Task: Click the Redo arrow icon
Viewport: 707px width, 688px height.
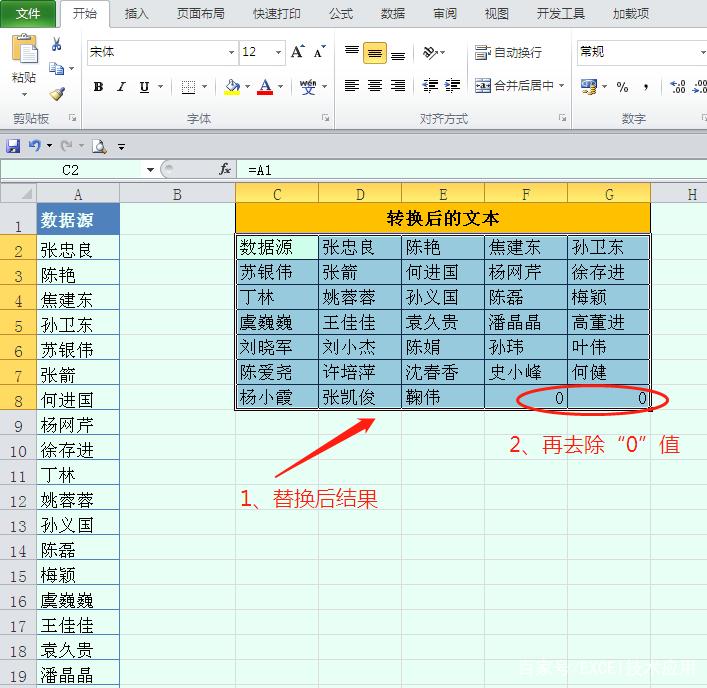Action: point(67,145)
